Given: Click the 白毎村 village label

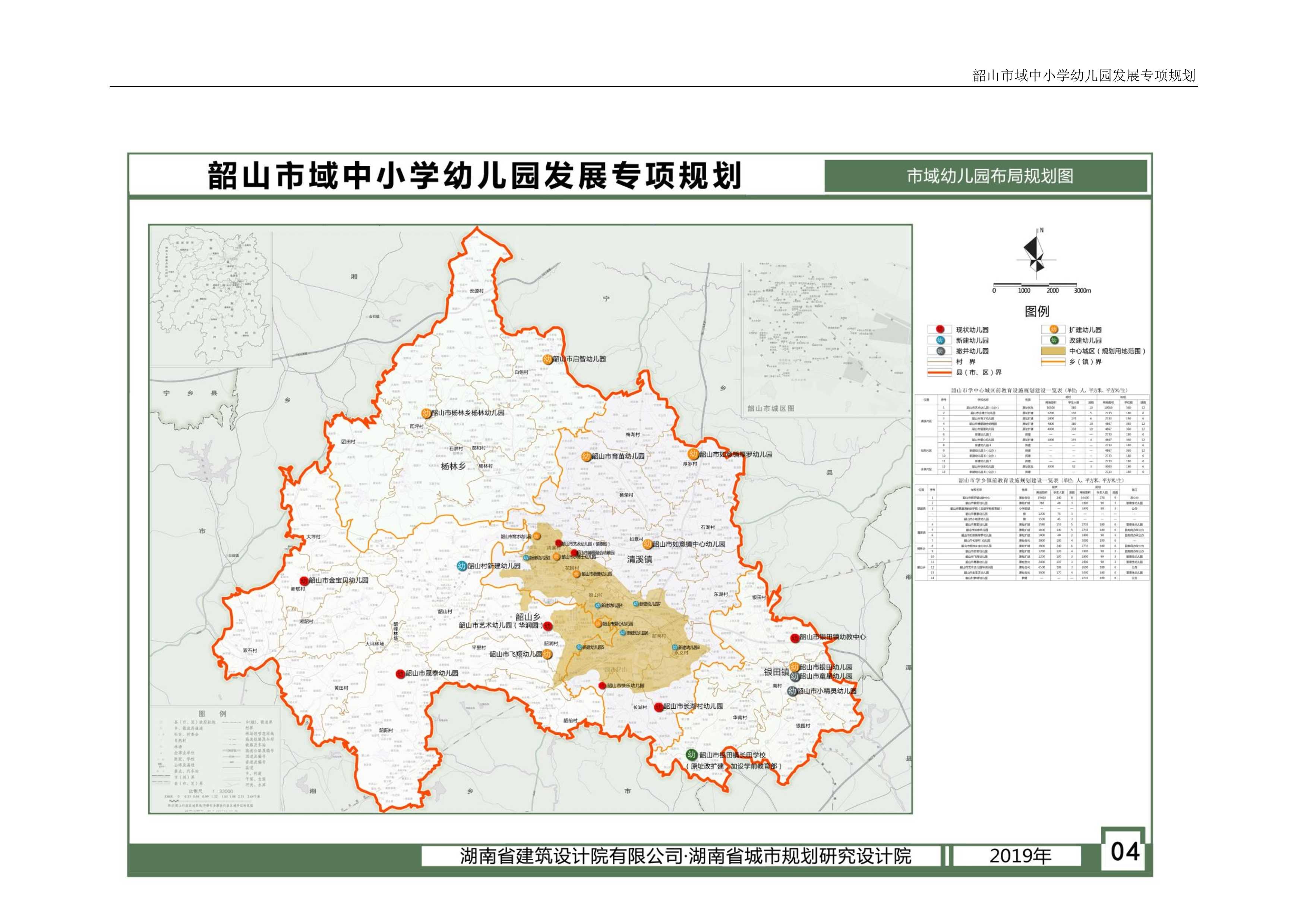Looking at the screenshot, I should 521,373.
